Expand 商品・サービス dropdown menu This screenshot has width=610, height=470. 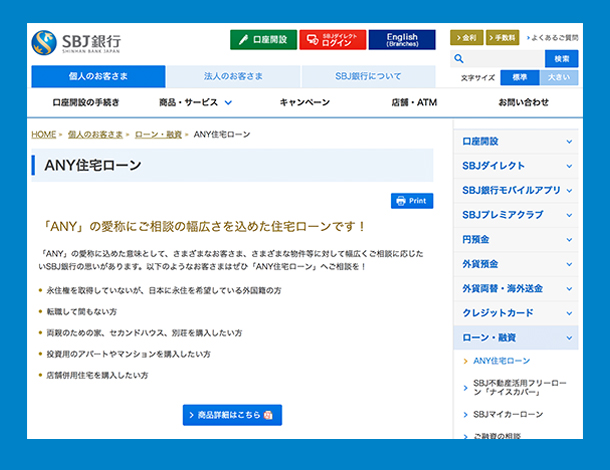195,102
